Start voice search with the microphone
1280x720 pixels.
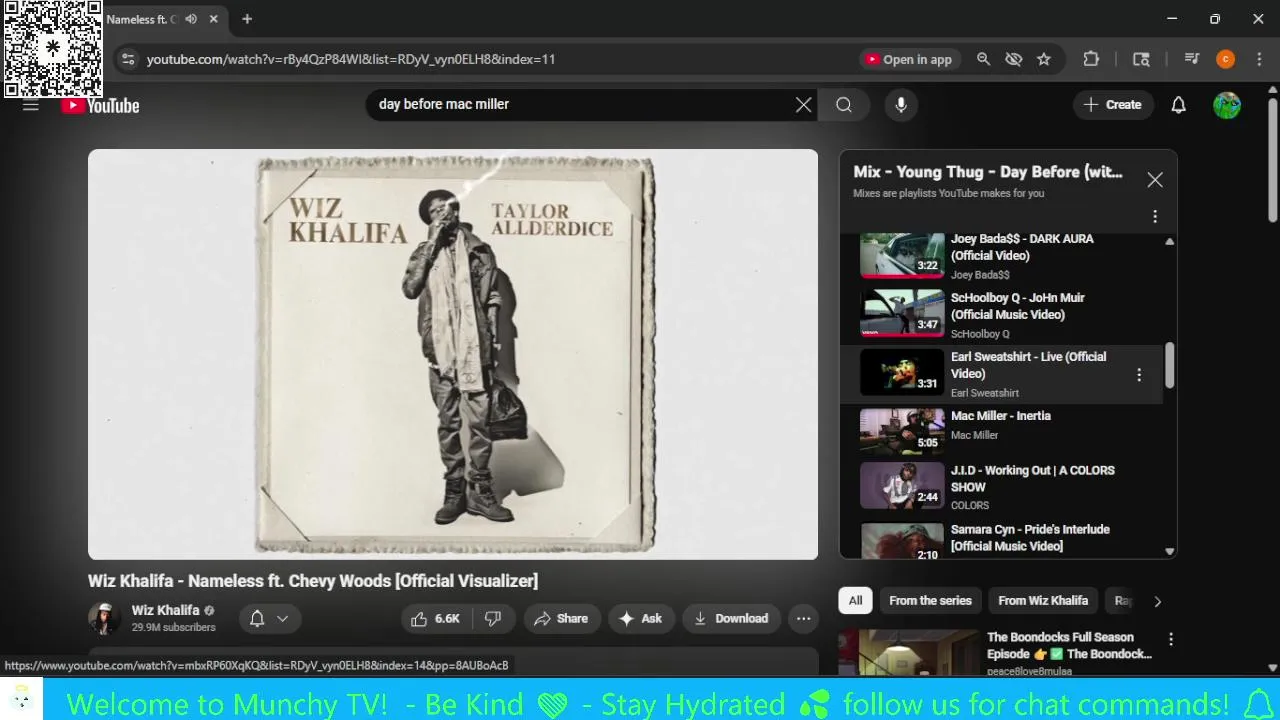901,104
